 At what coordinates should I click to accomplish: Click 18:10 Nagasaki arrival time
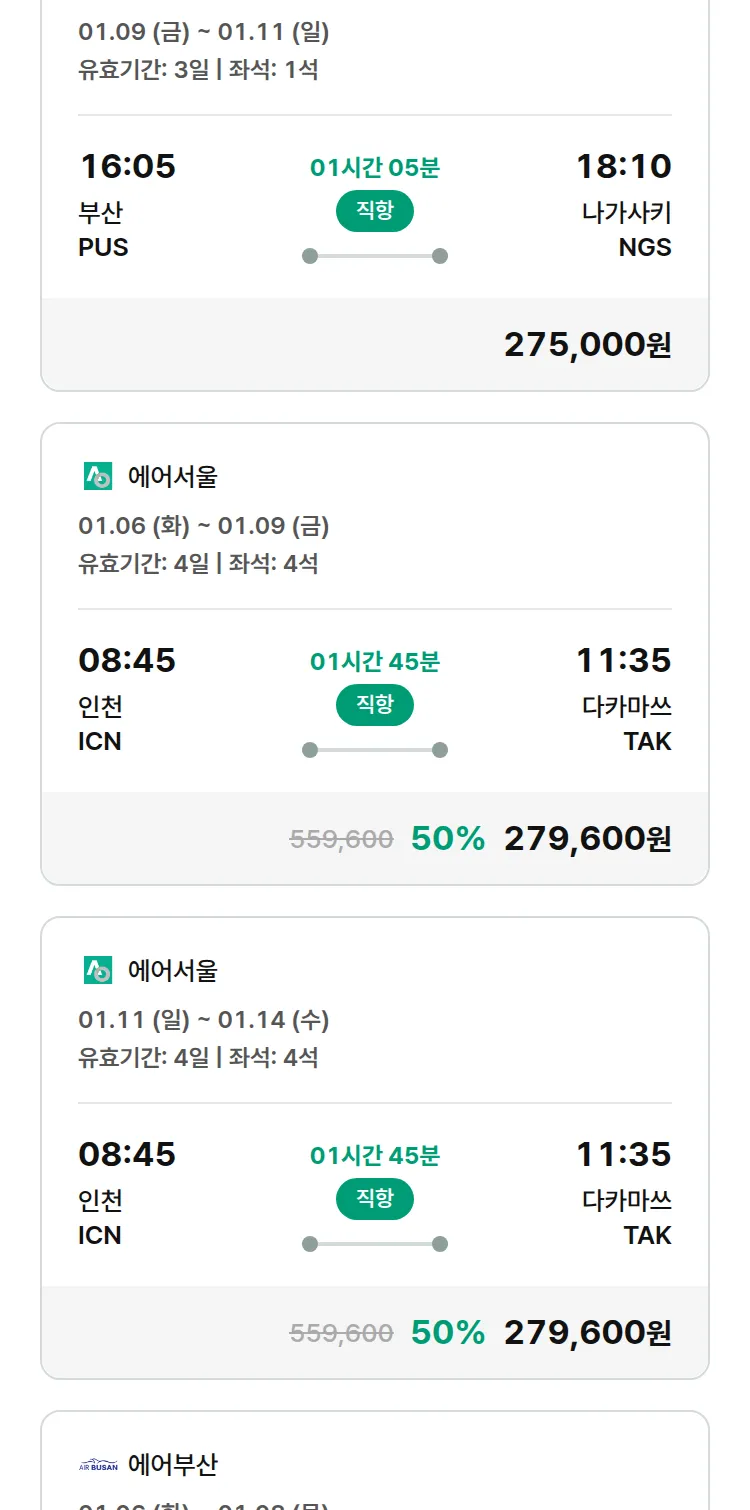tap(623, 166)
